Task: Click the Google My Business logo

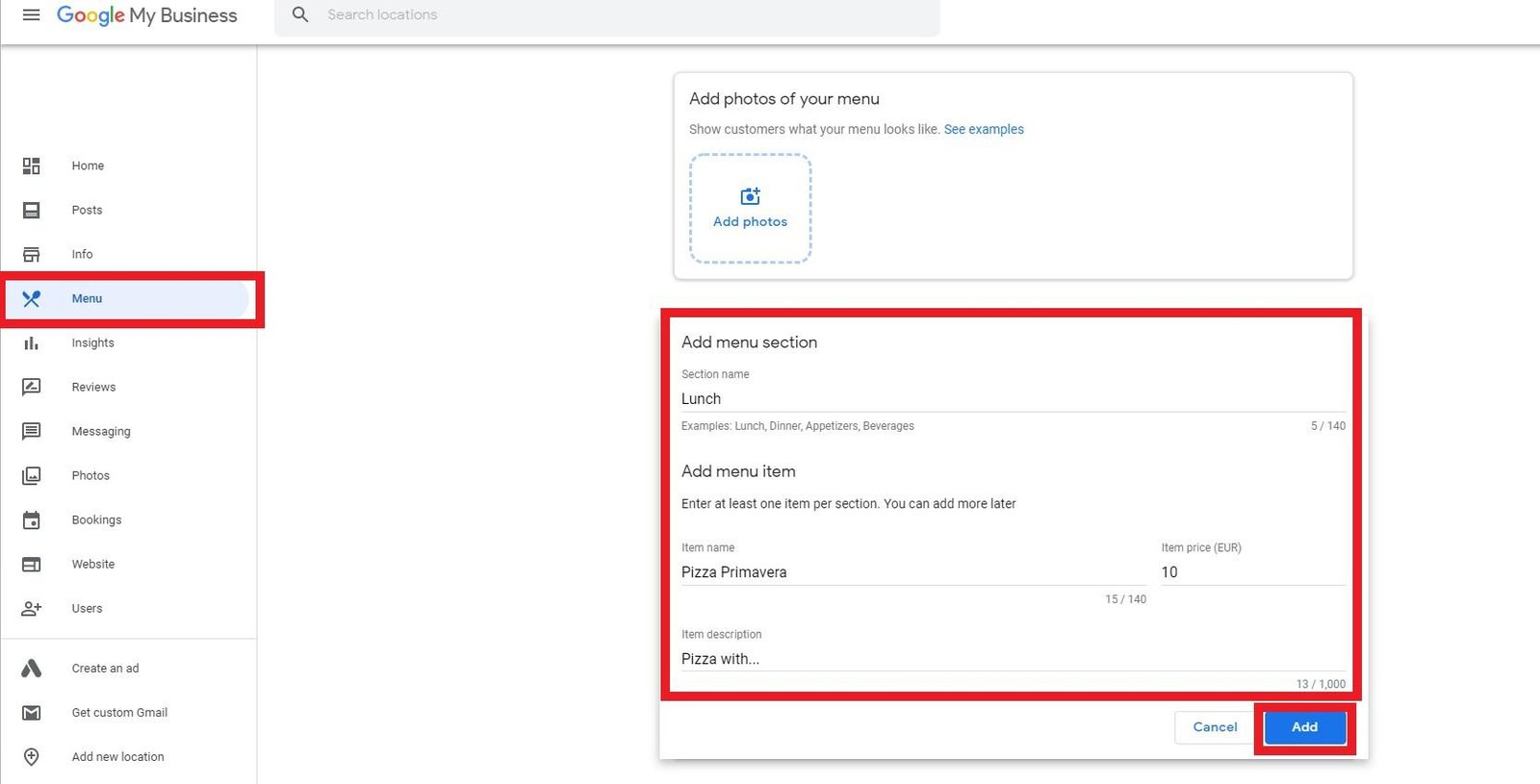Action: 146,15
